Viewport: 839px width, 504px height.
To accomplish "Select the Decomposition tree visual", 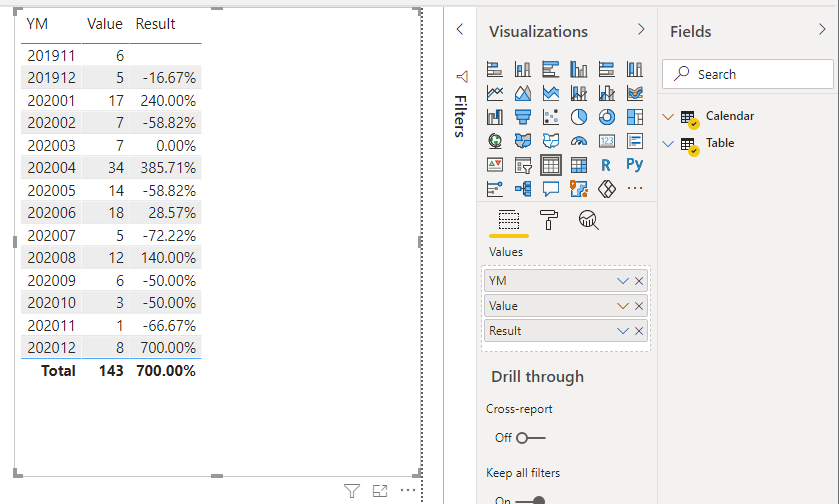I will pos(523,189).
